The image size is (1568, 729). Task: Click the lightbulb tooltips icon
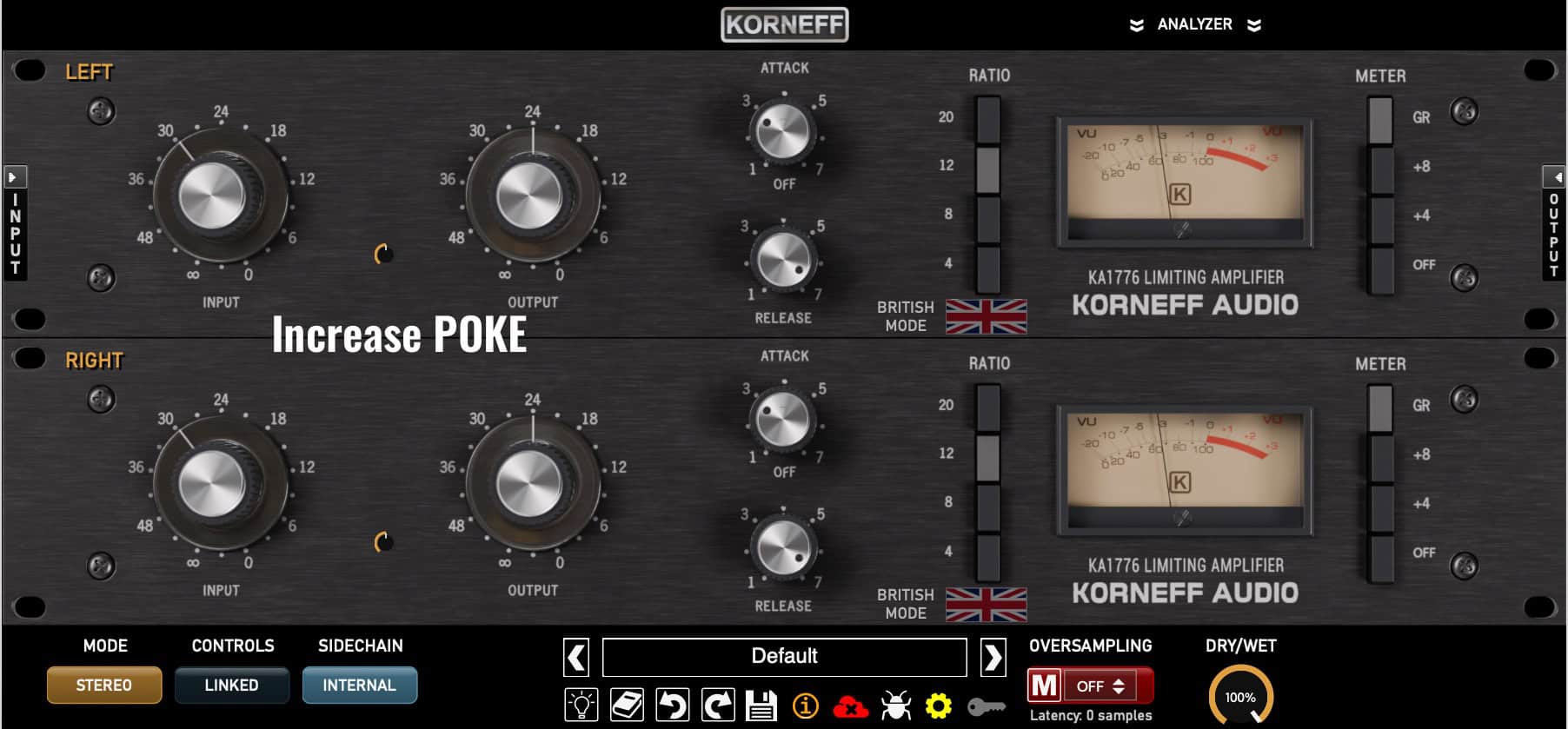(581, 705)
